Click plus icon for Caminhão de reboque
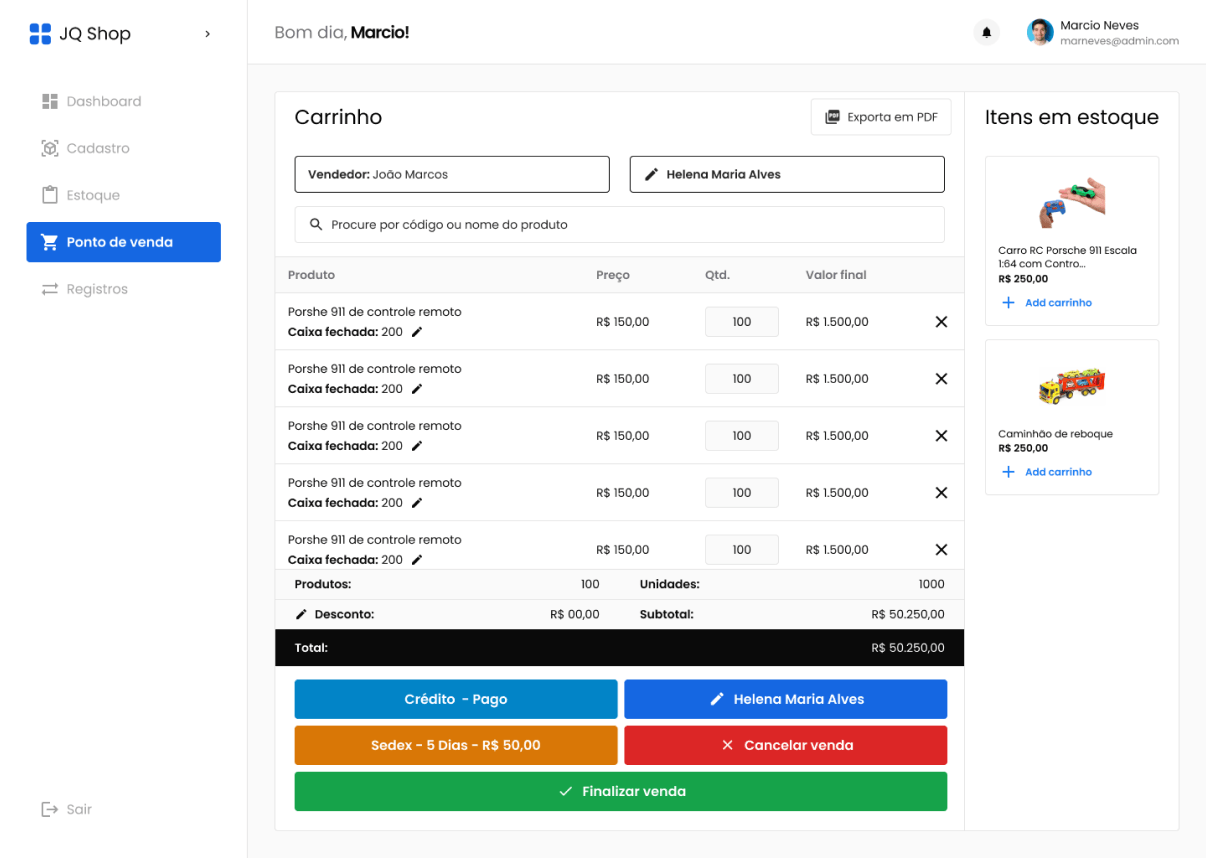 point(1008,472)
